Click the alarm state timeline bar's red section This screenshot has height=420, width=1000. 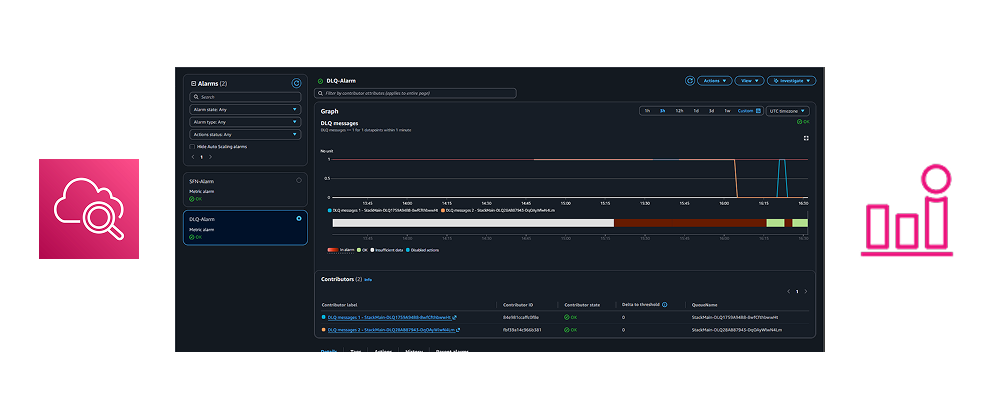point(690,223)
